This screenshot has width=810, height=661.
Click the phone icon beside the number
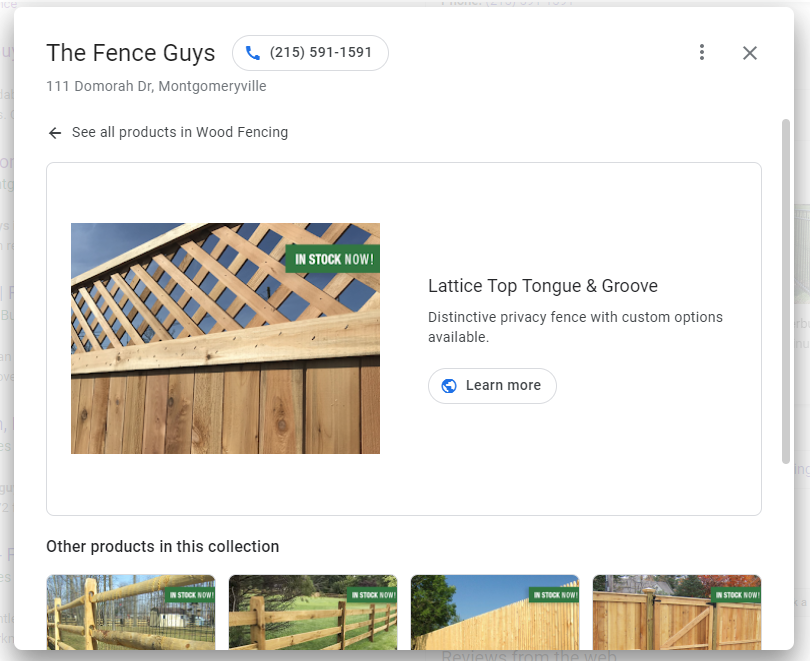click(252, 53)
